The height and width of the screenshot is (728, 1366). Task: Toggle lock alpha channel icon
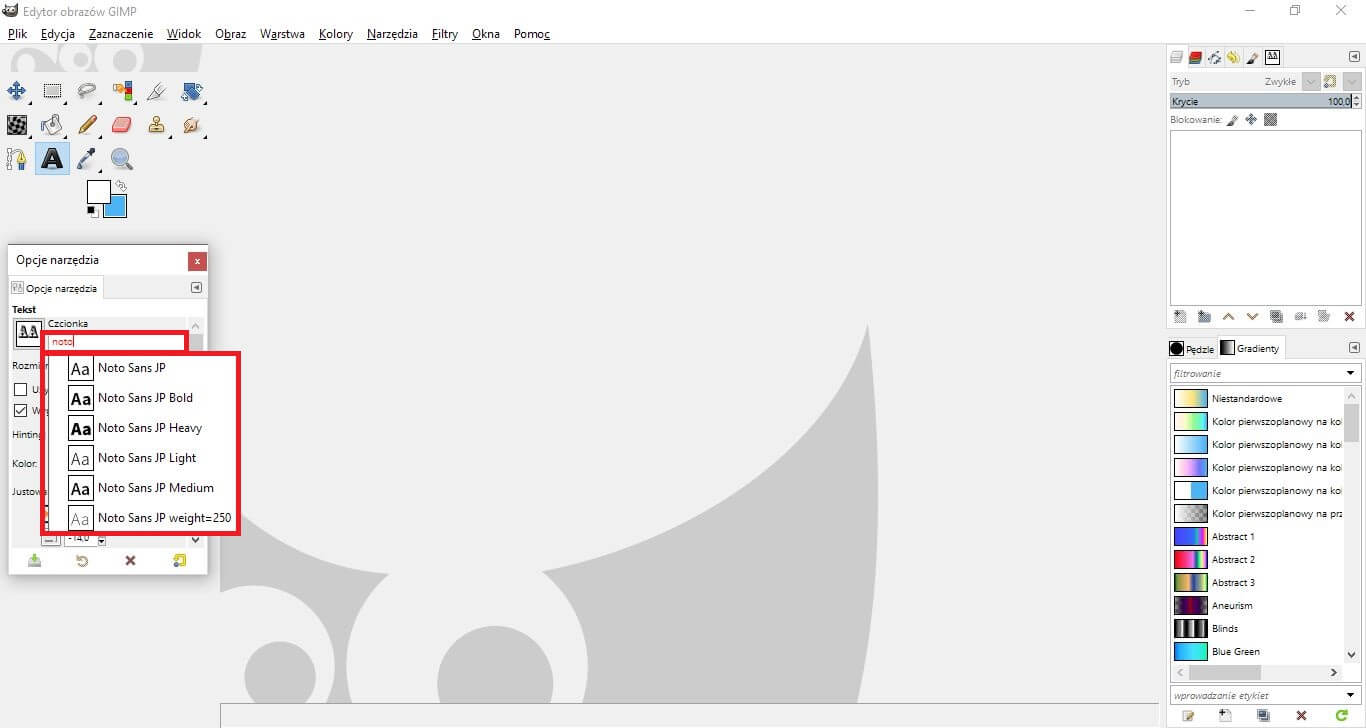pos(1270,120)
